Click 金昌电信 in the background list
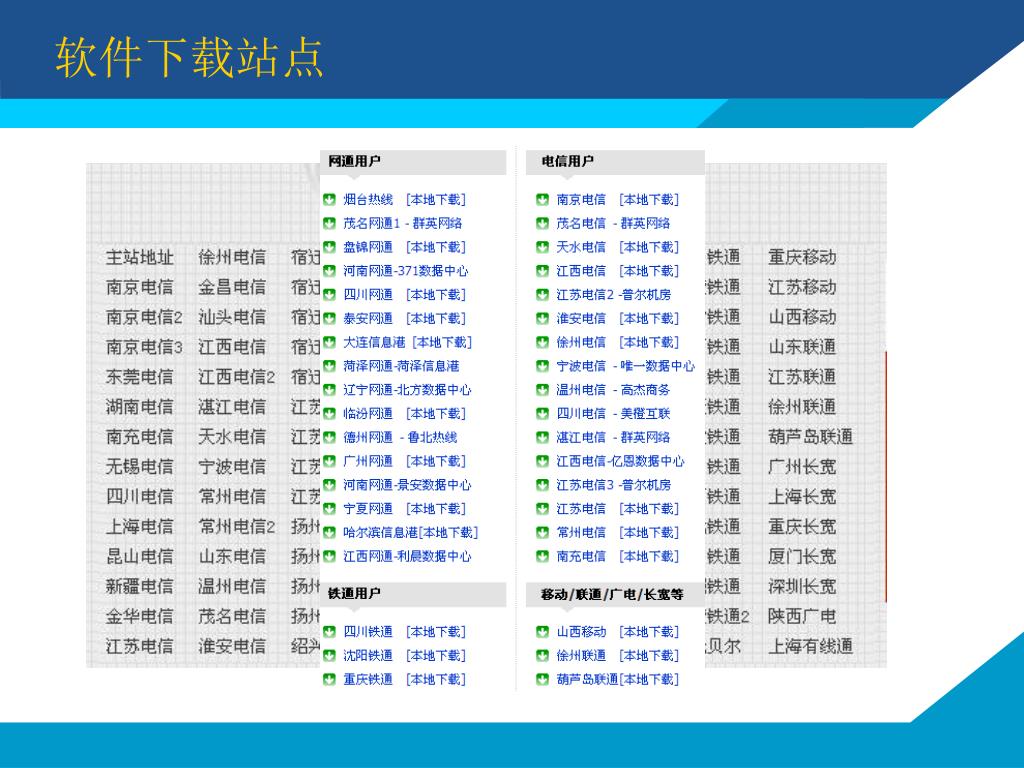Image resolution: width=1024 pixels, height=768 pixels. [x=232, y=287]
